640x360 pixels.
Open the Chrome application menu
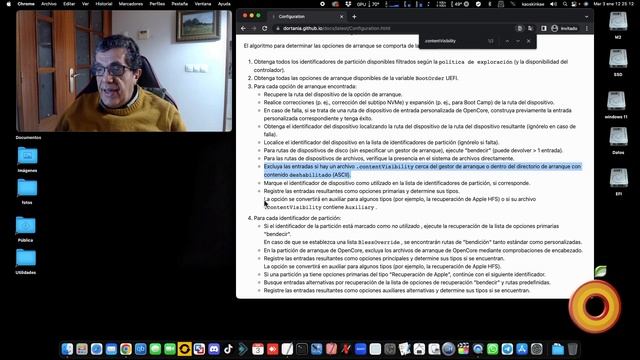[26, 4]
